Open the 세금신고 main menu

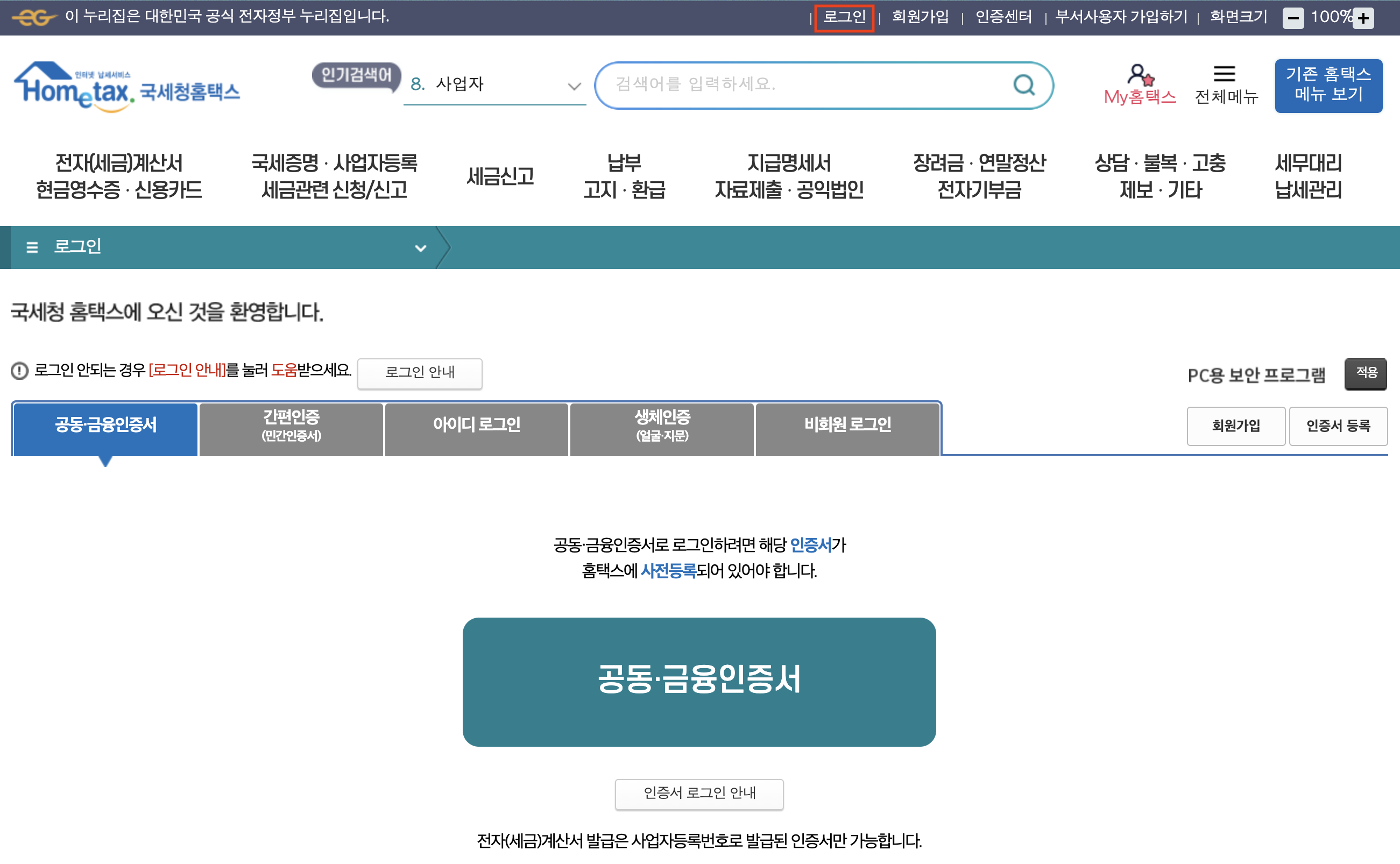pos(500,176)
